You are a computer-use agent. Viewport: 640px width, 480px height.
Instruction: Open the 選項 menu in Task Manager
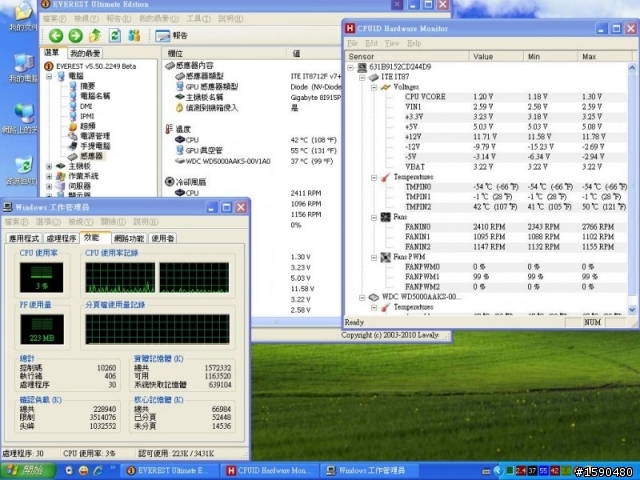click(48, 222)
